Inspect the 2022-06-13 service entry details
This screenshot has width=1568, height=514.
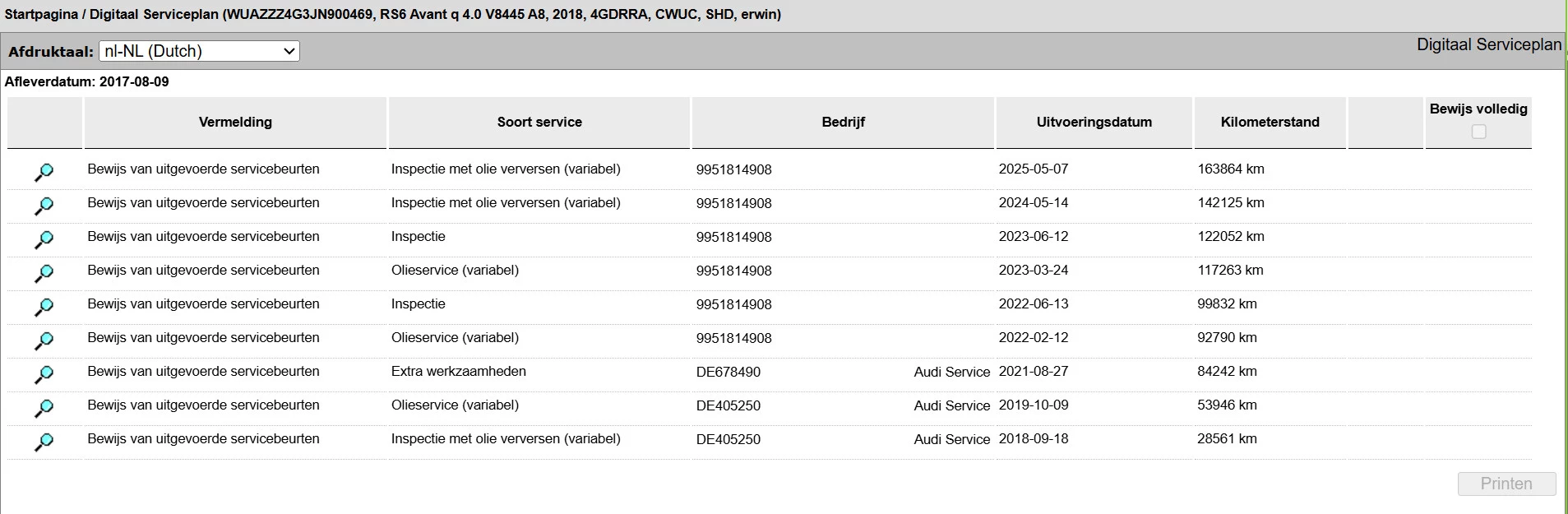click(44, 307)
